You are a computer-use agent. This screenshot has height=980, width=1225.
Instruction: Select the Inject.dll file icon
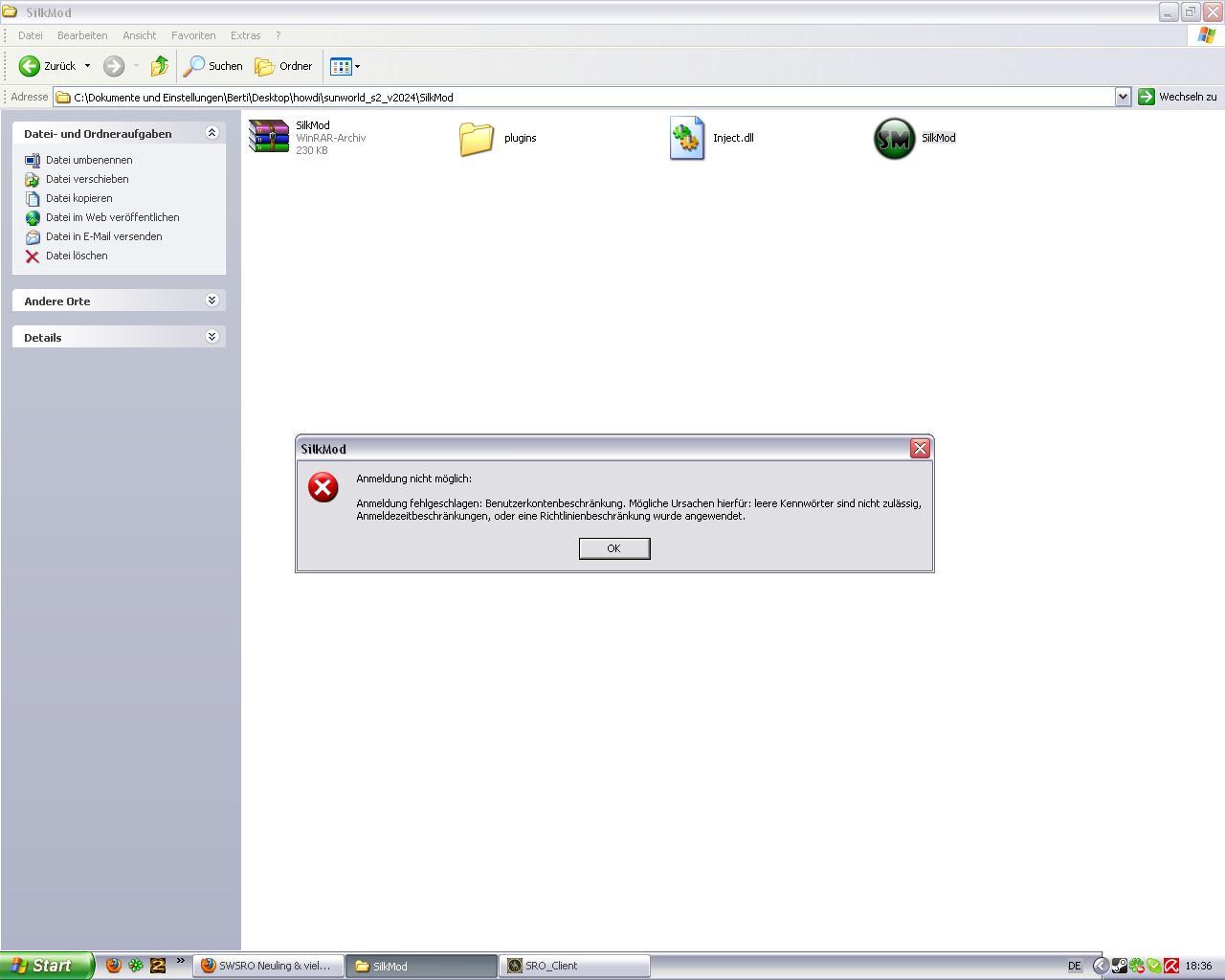click(687, 138)
